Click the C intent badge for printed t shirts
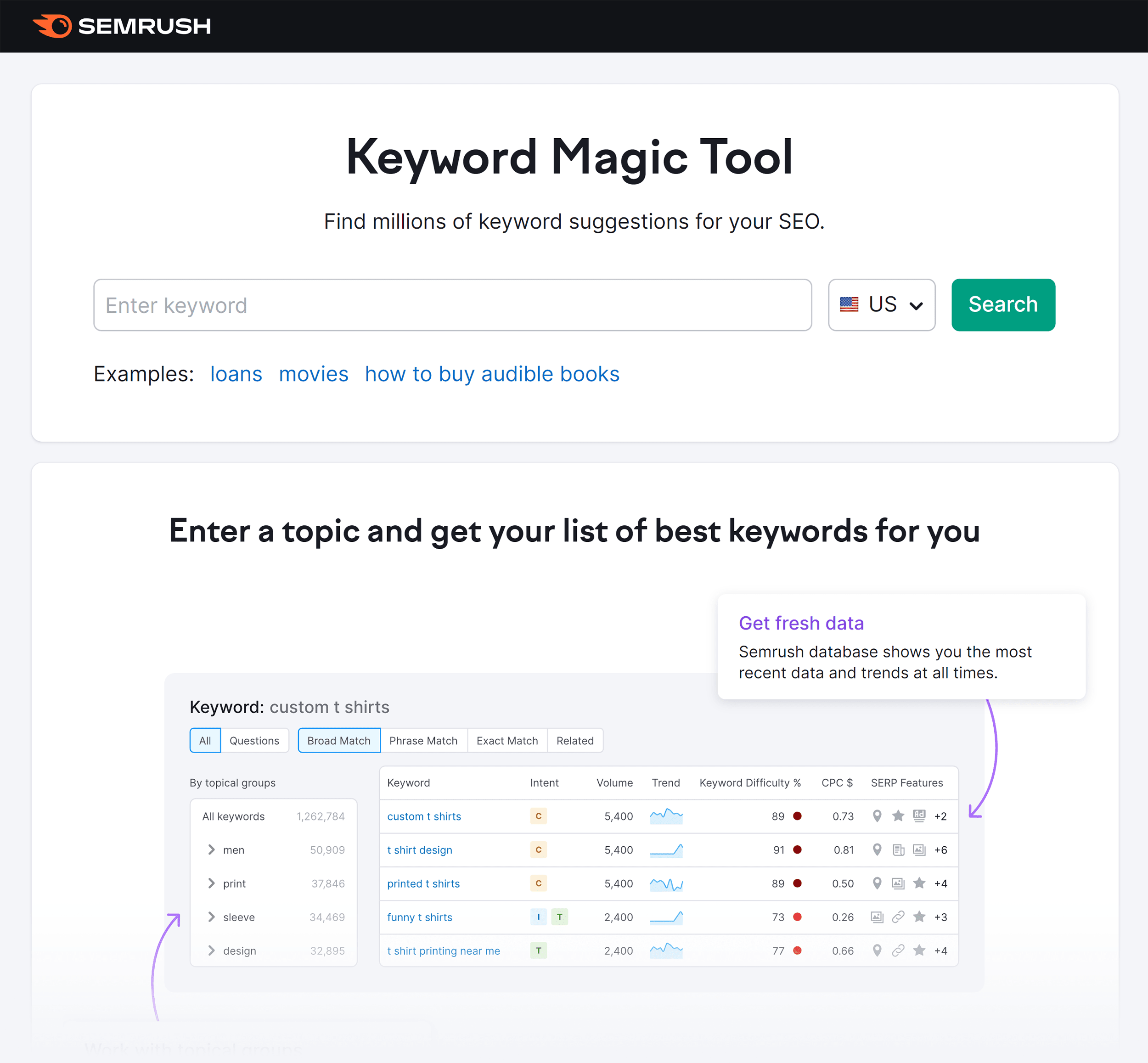Image resolution: width=1148 pixels, height=1063 pixels. click(x=538, y=883)
